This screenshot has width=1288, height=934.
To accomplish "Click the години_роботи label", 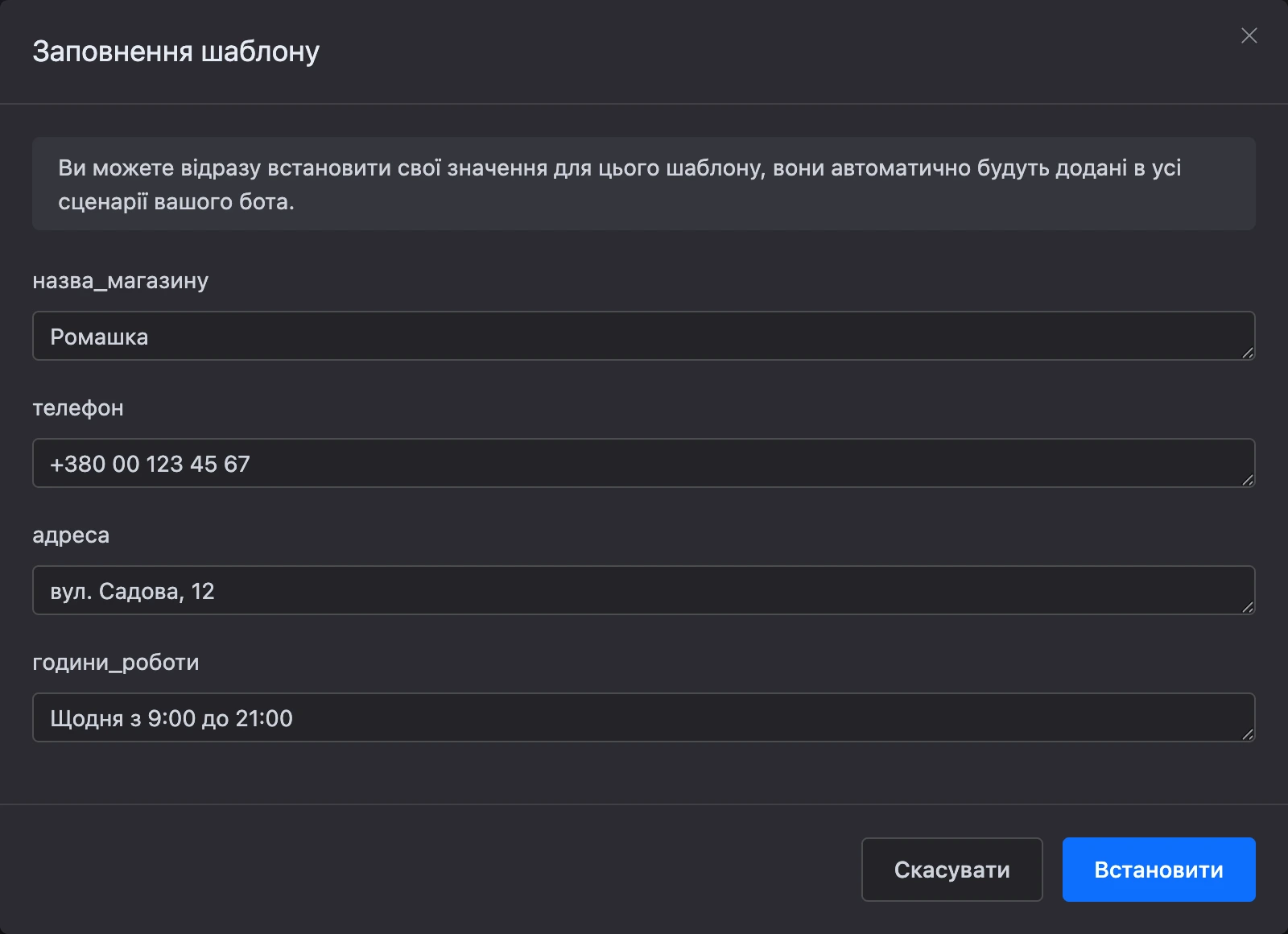I will click(x=116, y=663).
